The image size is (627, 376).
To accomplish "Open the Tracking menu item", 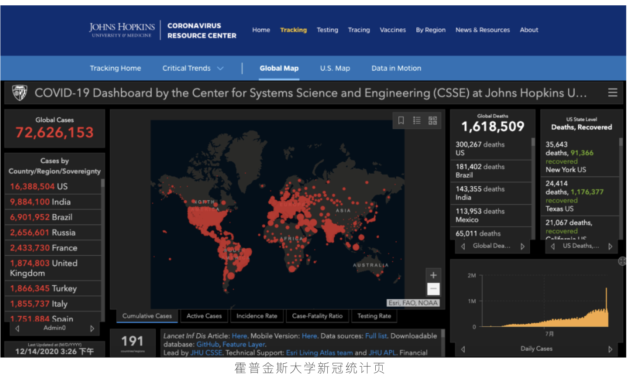I will coord(294,30).
